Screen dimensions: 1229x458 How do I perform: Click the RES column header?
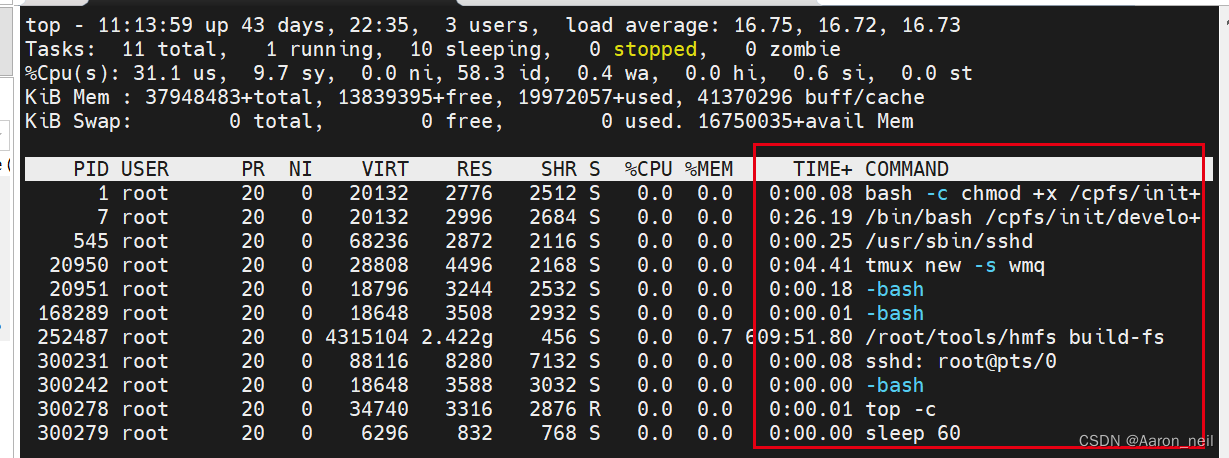click(x=475, y=169)
